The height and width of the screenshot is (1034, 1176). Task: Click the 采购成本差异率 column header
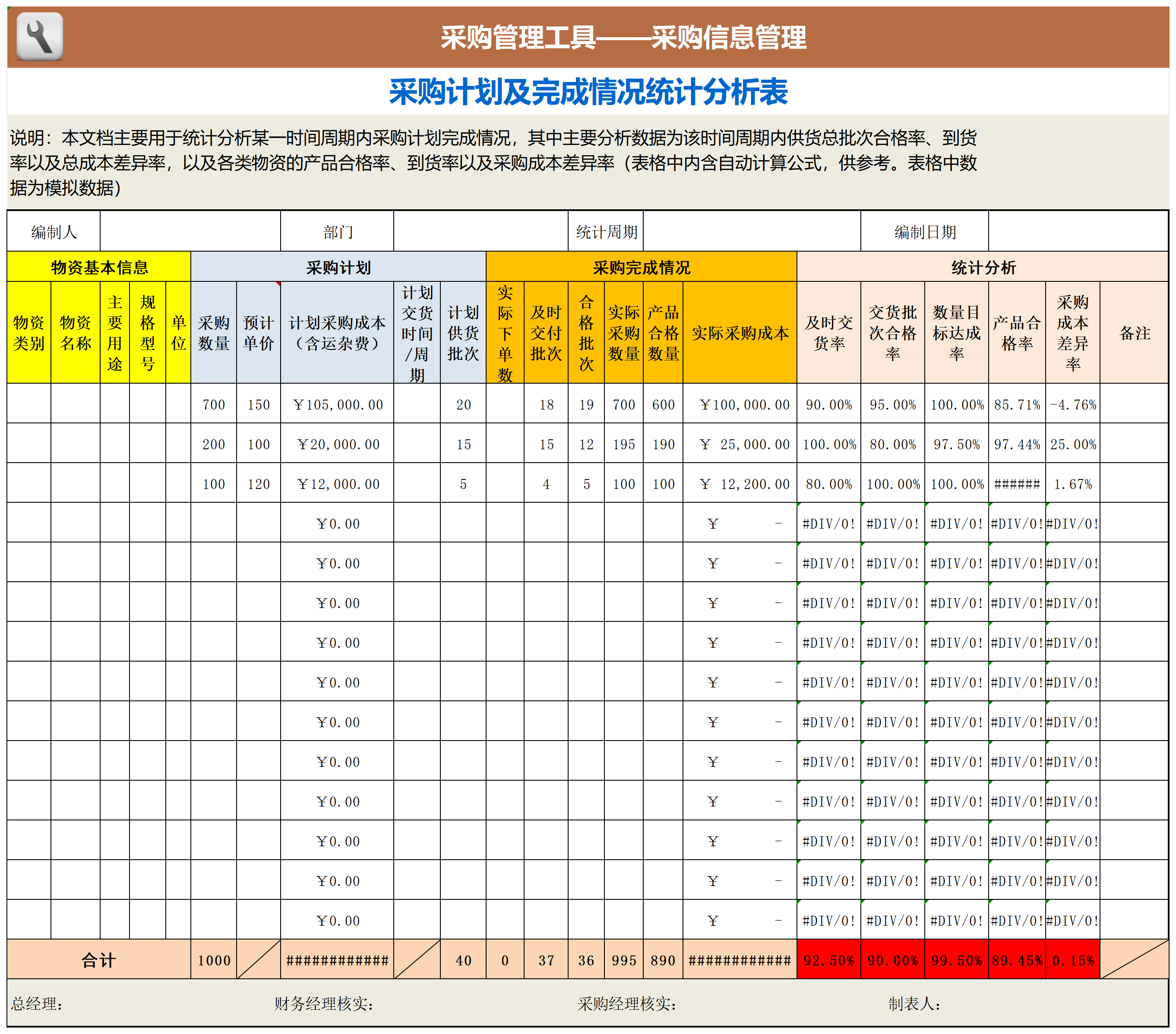(1073, 332)
